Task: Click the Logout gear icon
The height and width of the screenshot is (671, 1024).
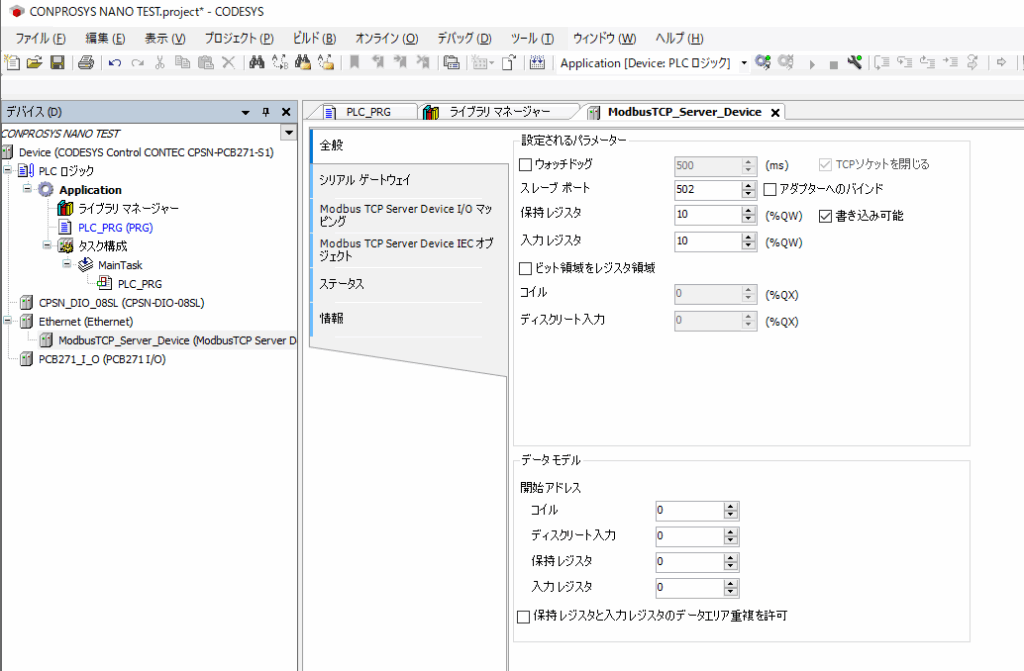Action: coord(786,63)
